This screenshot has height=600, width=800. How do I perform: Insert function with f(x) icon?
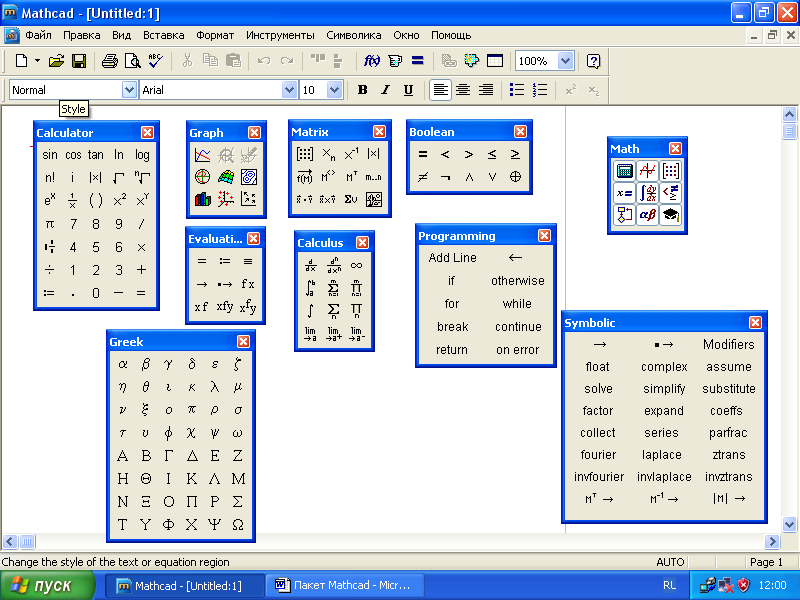coord(371,61)
